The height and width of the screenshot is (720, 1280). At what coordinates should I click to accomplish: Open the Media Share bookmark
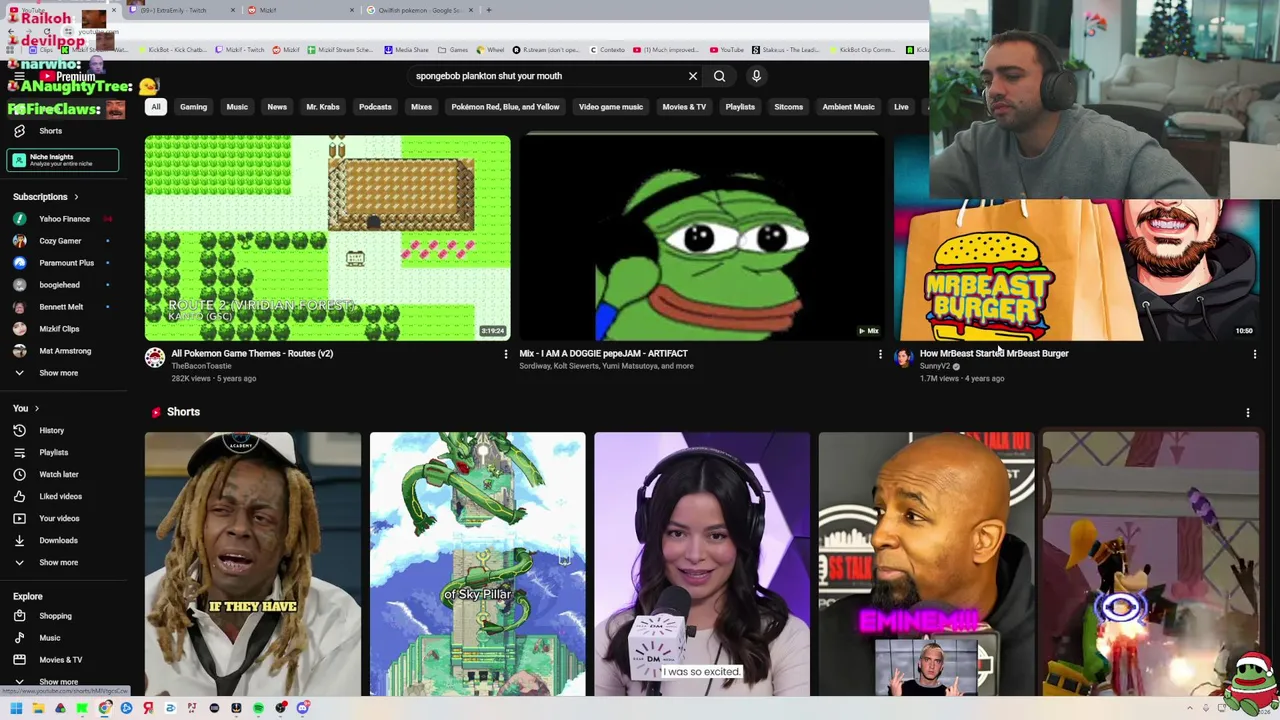[406, 50]
